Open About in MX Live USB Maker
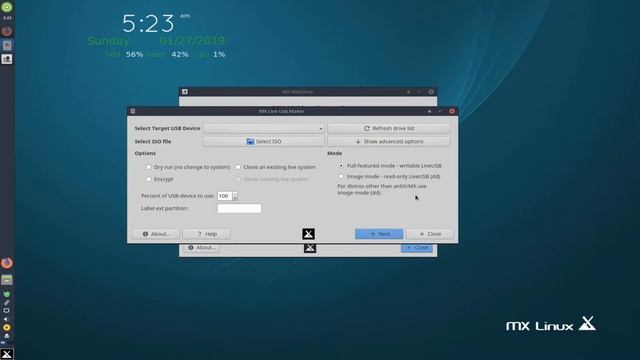Viewport: 640px width, 360px height. [x=156, y=234]
